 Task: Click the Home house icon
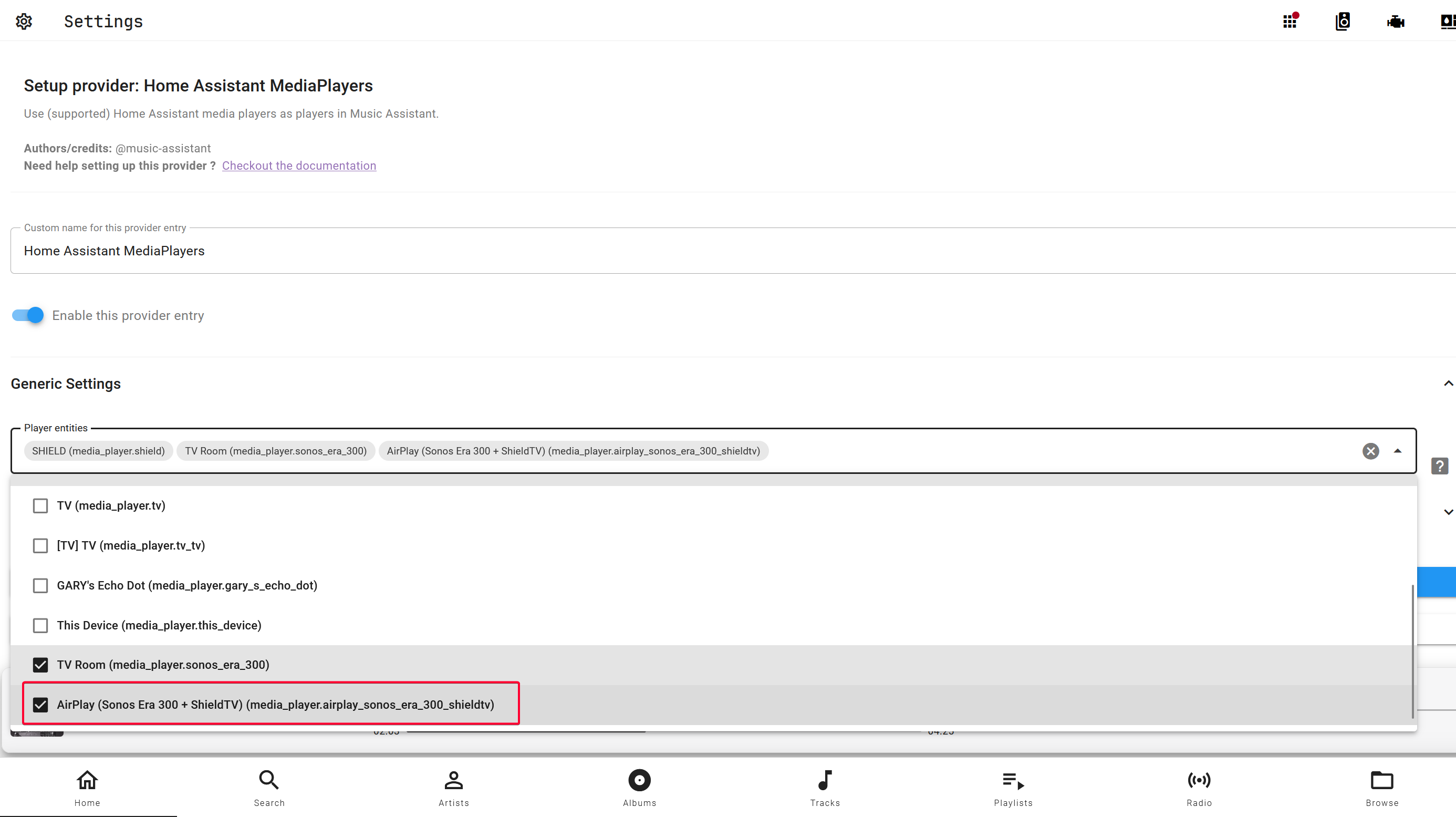[x=87, y=780]
